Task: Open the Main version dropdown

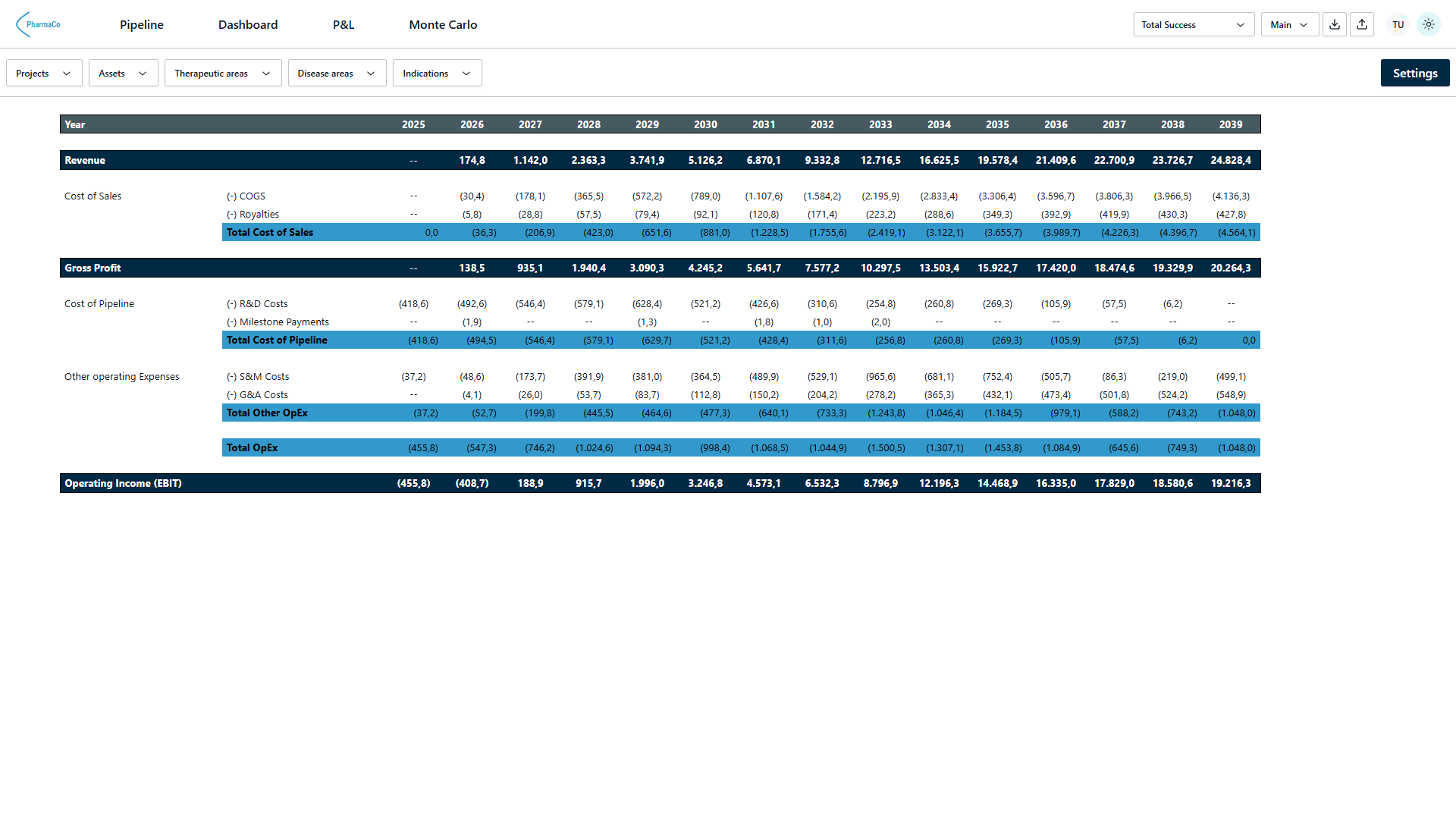Action: pyautogui.click(x=1288, y=24)
